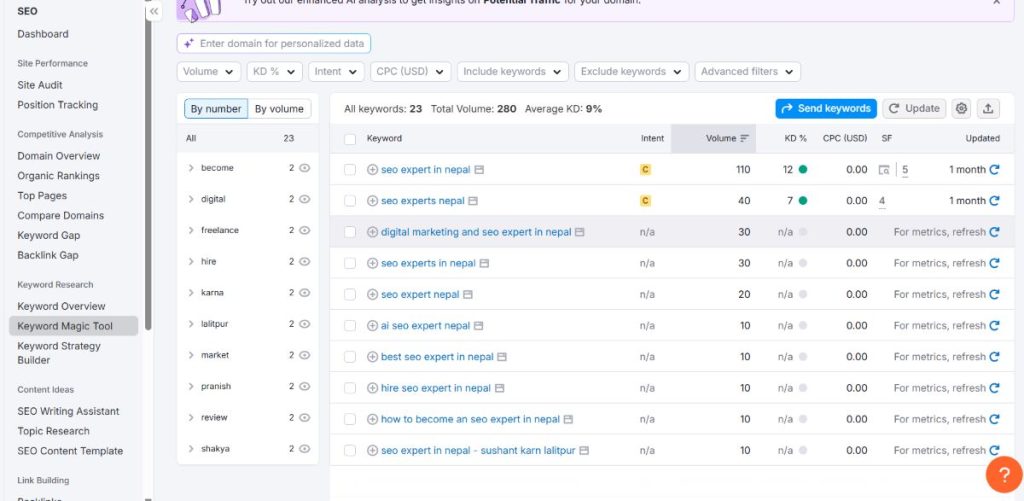This screenshot has width=1024, height=501.
Task: Open how to become an seo expert link
Action: coord(470,419)
